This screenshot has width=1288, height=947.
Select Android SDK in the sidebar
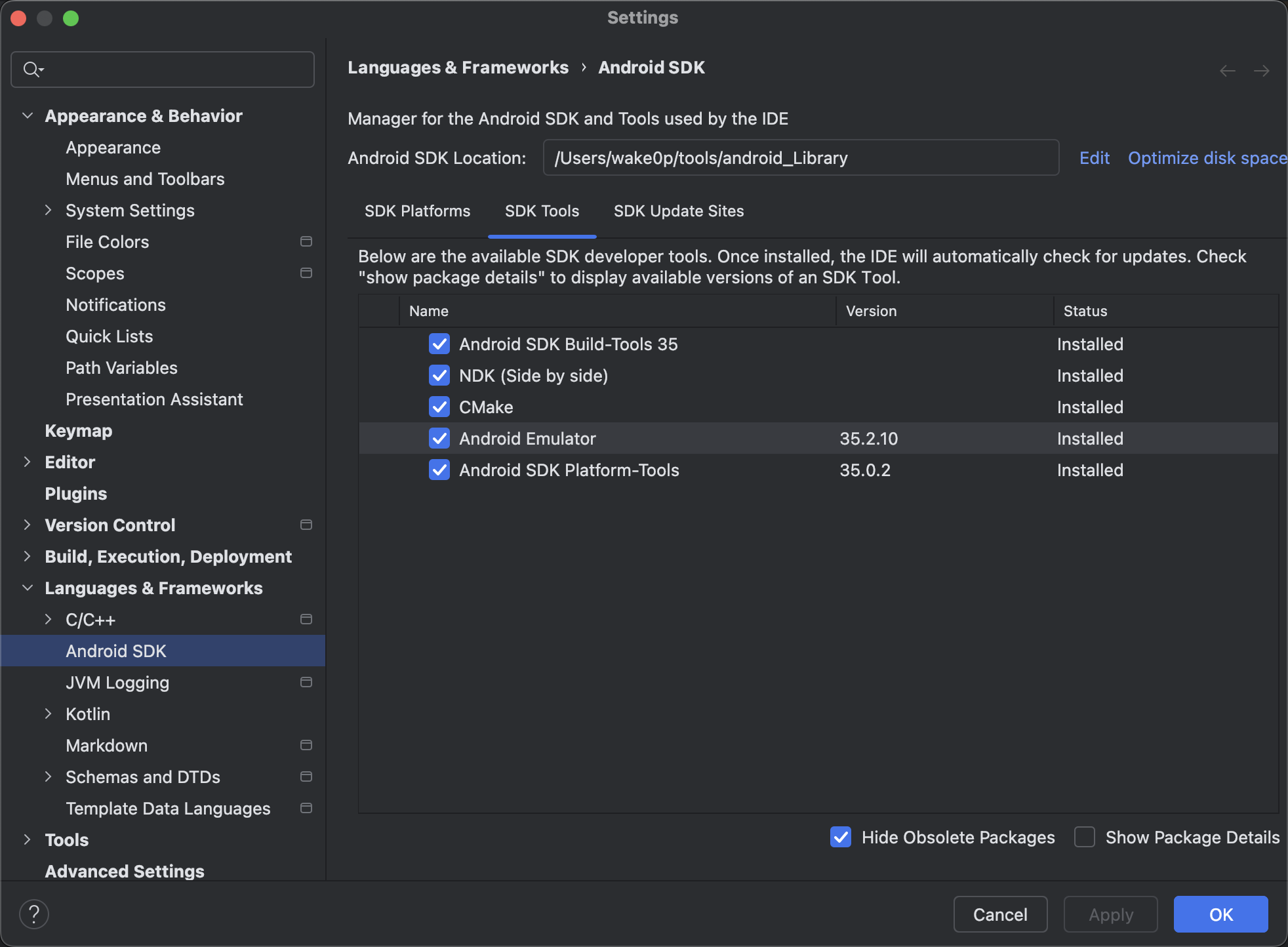[163, 651]
